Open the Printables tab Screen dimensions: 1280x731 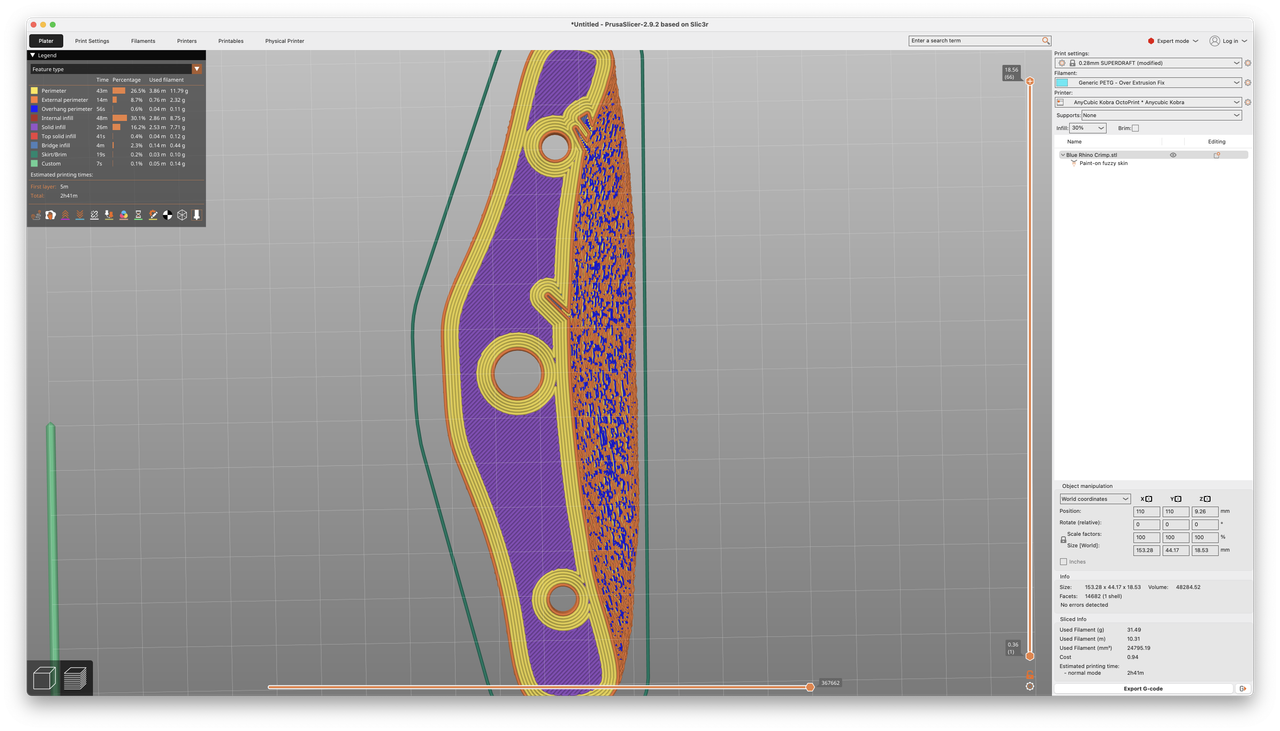(x=231, y=41)
